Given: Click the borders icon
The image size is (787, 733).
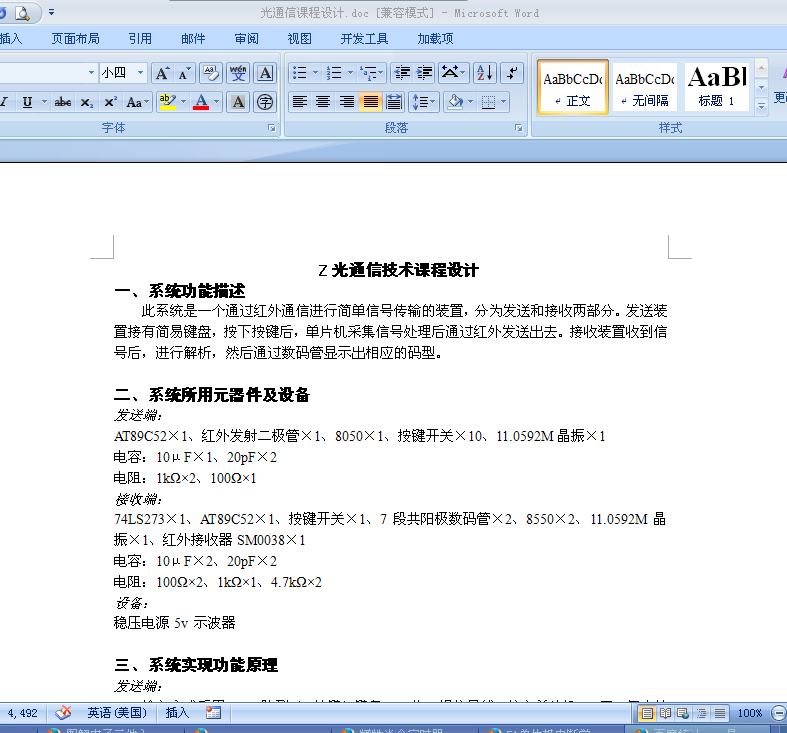Looking at the screenshot, I should (488, 102).
